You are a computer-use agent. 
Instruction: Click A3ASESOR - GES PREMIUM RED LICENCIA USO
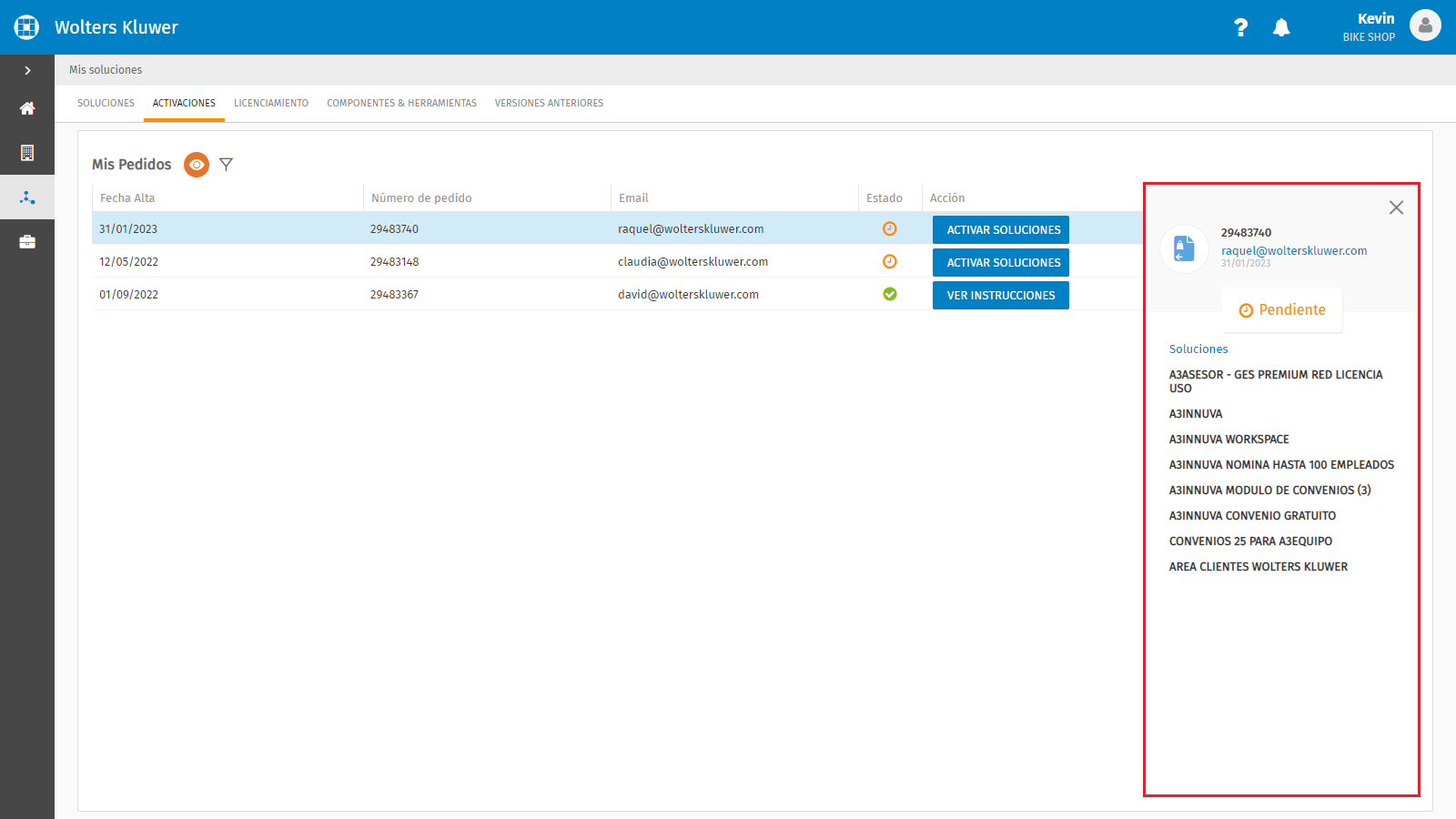coord(1276,381)
